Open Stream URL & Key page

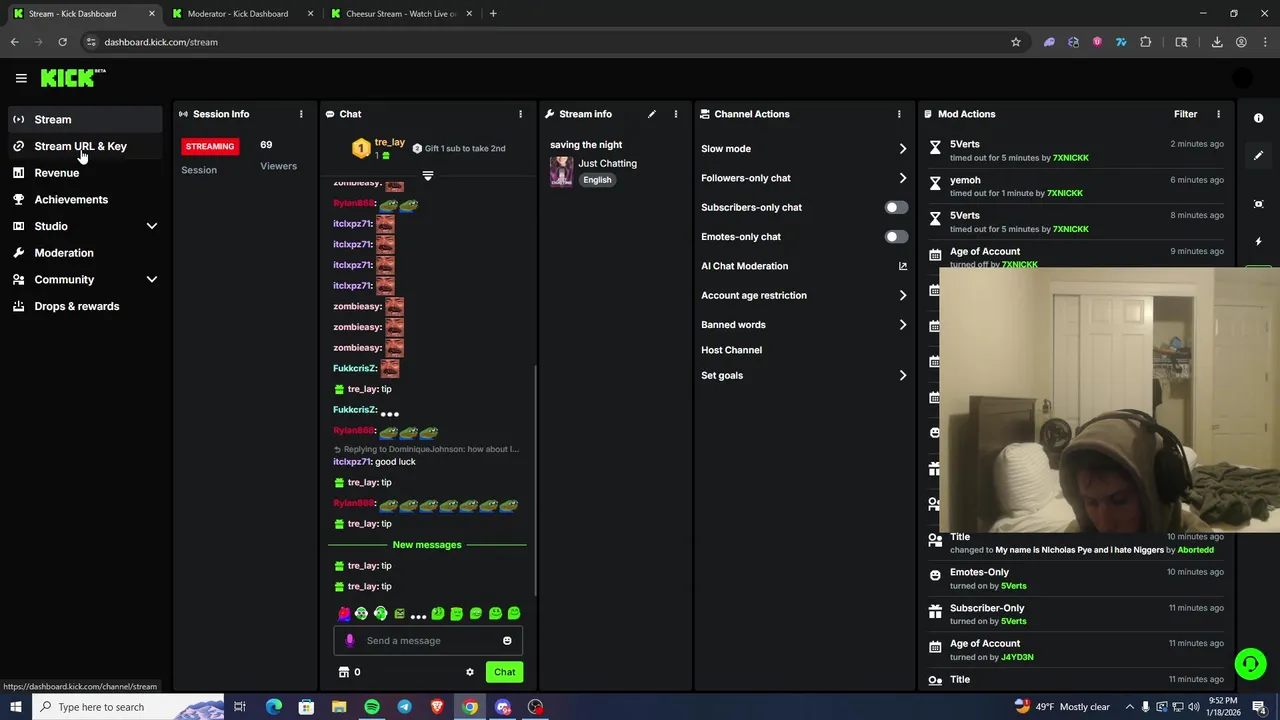pos(85,146)
